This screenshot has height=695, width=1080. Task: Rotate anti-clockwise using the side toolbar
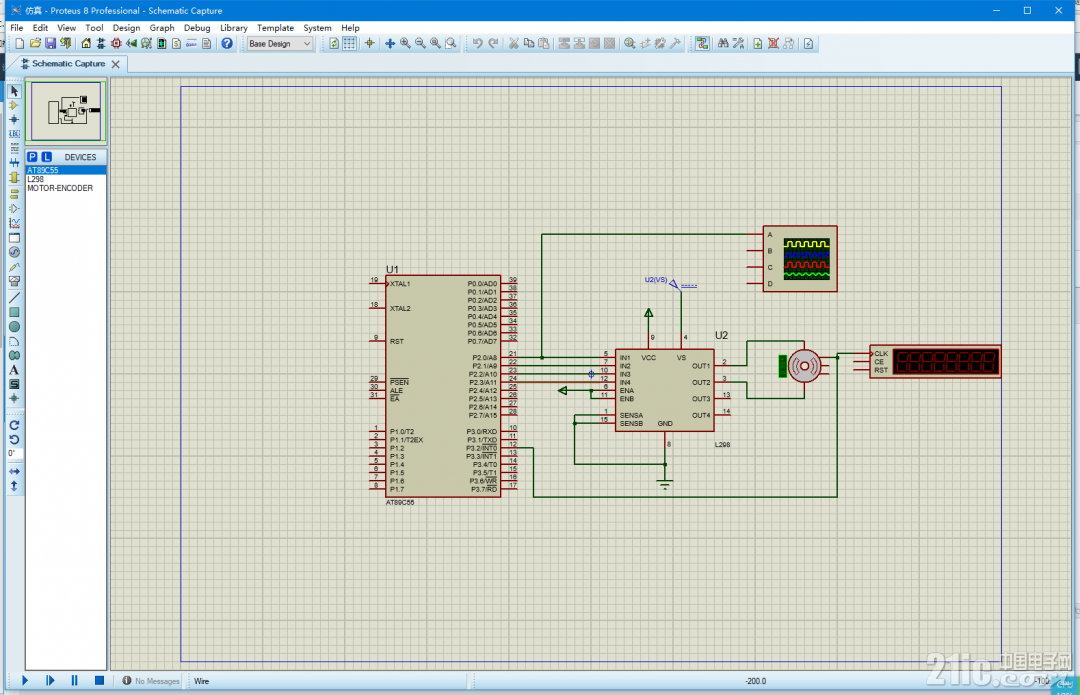[x=14, y=439]
